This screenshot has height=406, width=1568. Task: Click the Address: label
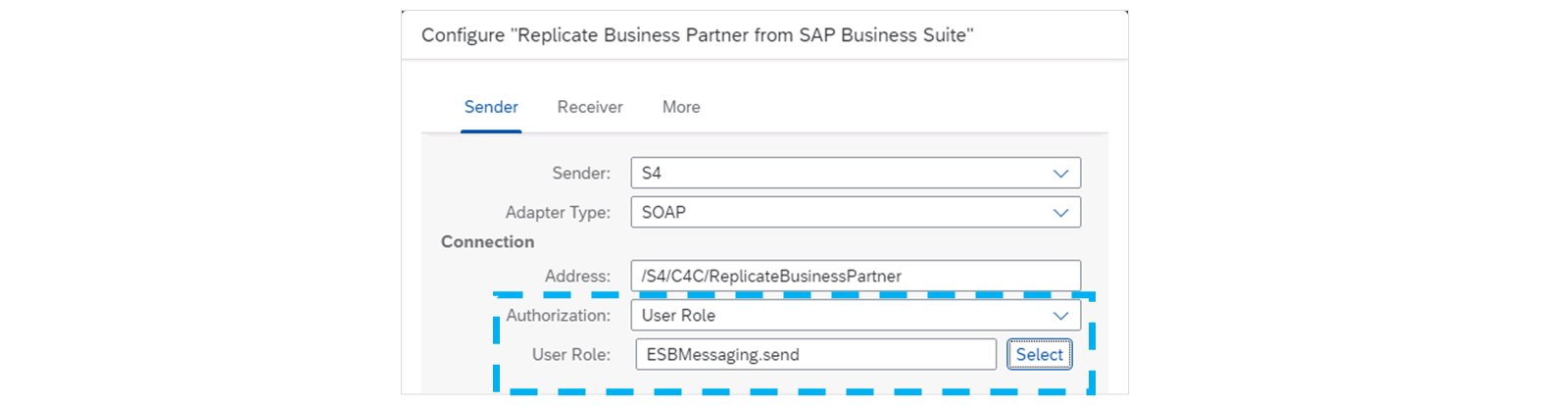577,277
